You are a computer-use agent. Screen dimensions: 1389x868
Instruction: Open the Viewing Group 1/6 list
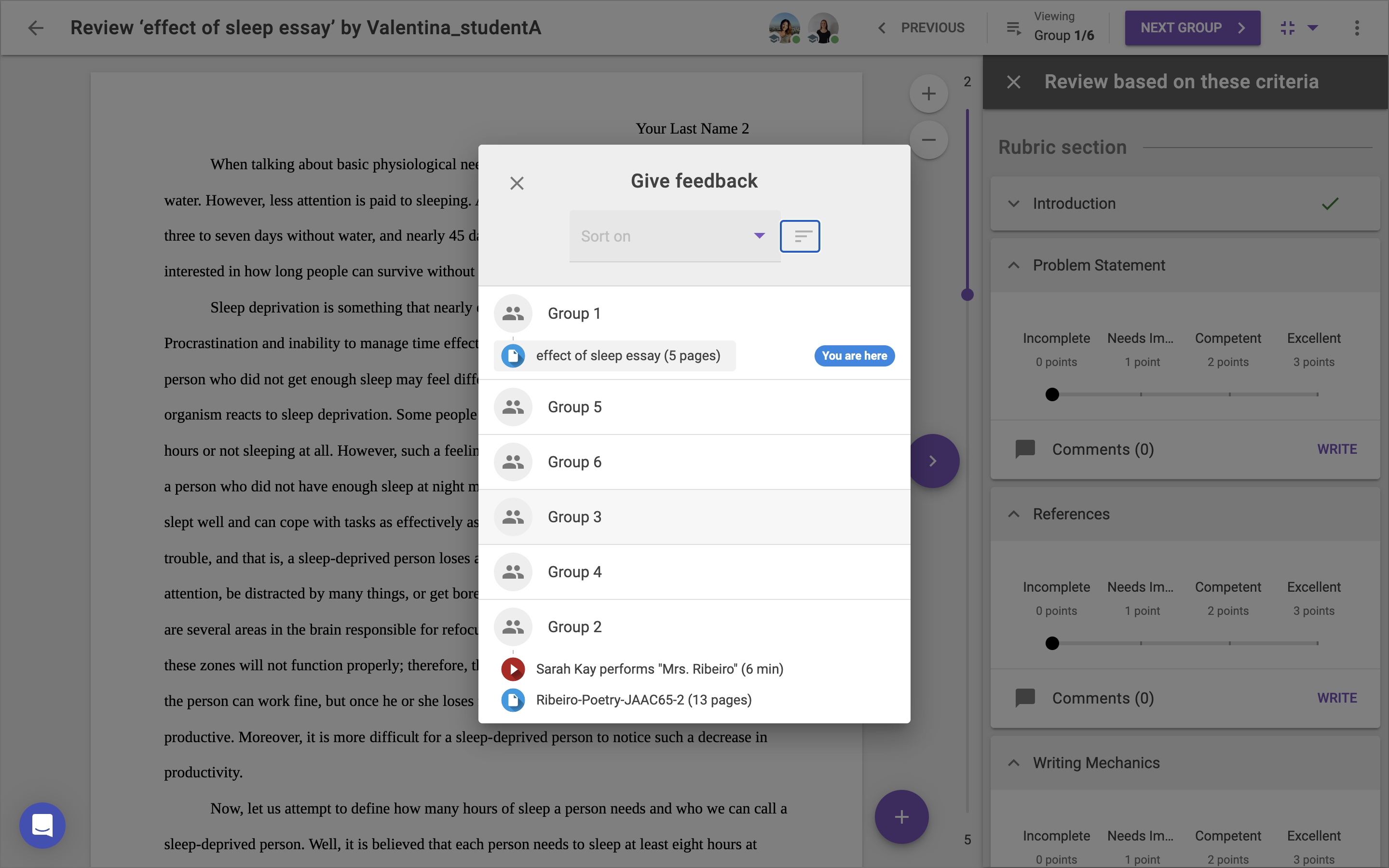point(1050,27)
